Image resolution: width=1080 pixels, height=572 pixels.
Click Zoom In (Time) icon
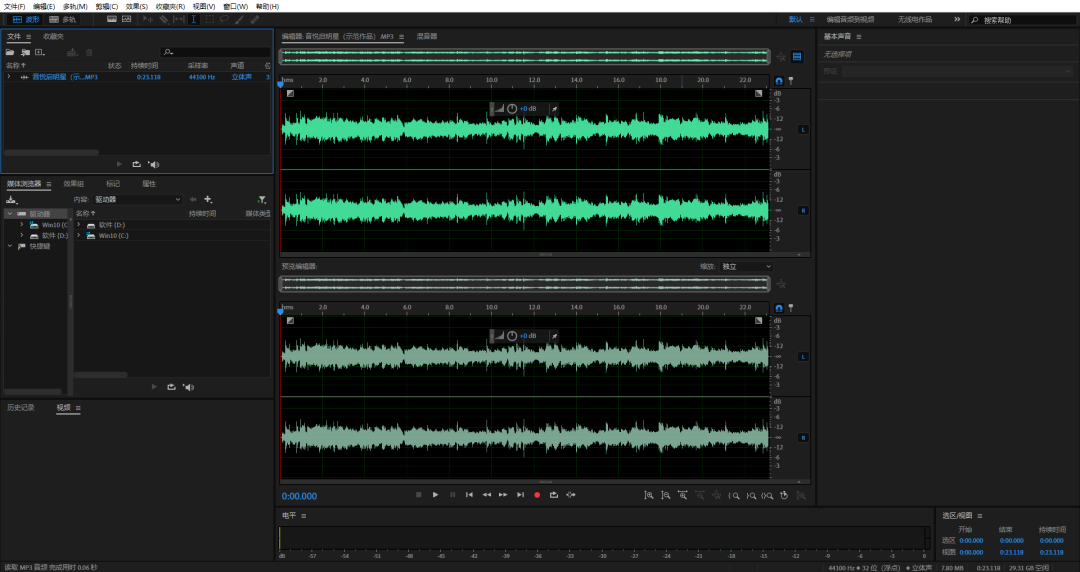[x=683, y=496]
